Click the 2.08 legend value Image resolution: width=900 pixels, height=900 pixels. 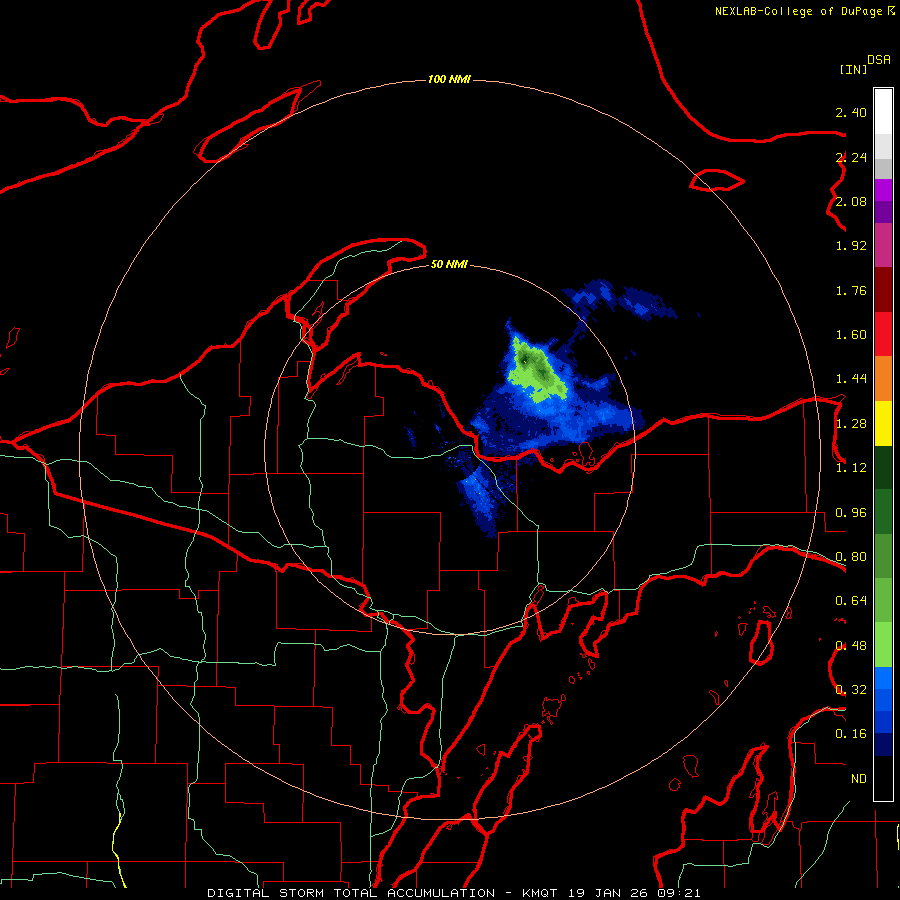click(851, 201)
